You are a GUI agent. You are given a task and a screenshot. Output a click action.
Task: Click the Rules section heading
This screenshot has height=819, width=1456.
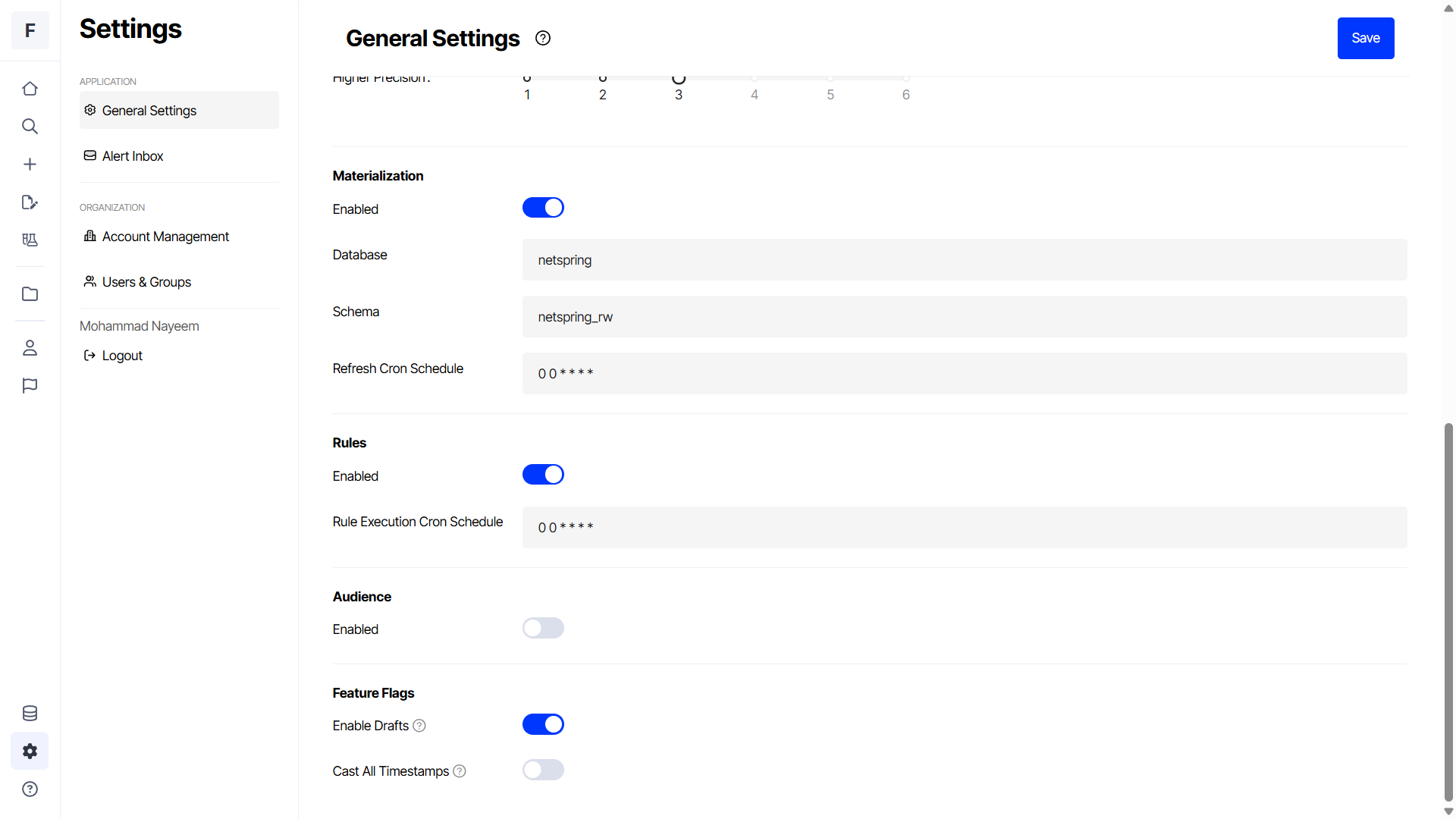tap(349, 443)
